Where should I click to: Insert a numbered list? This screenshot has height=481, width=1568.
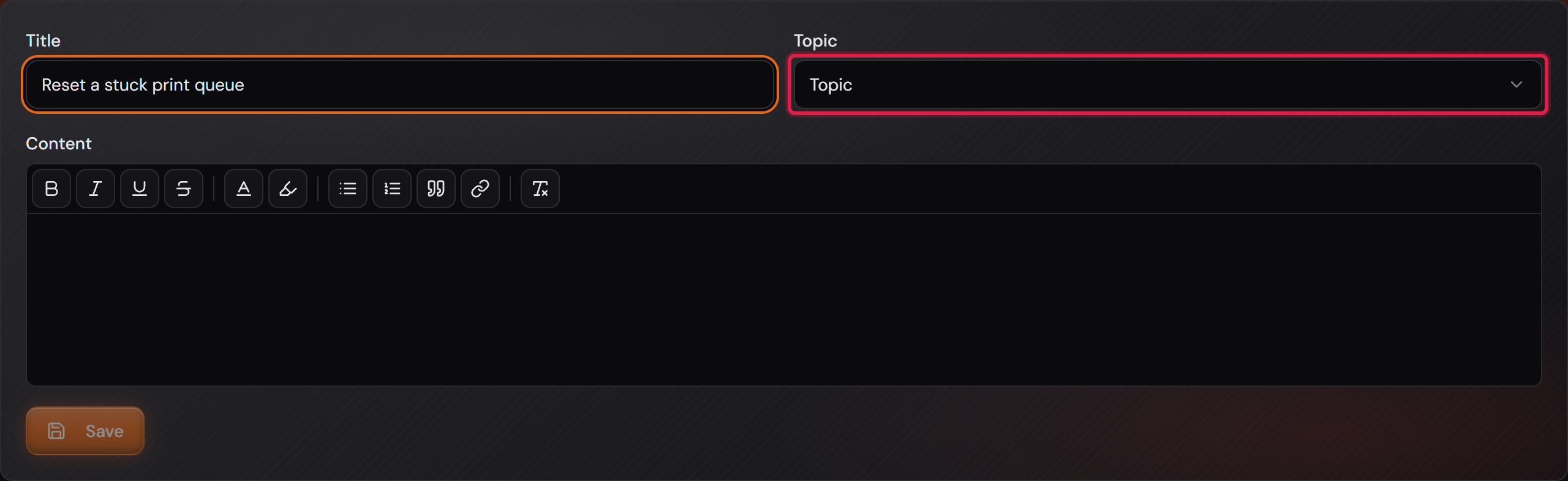coord(392,188)
